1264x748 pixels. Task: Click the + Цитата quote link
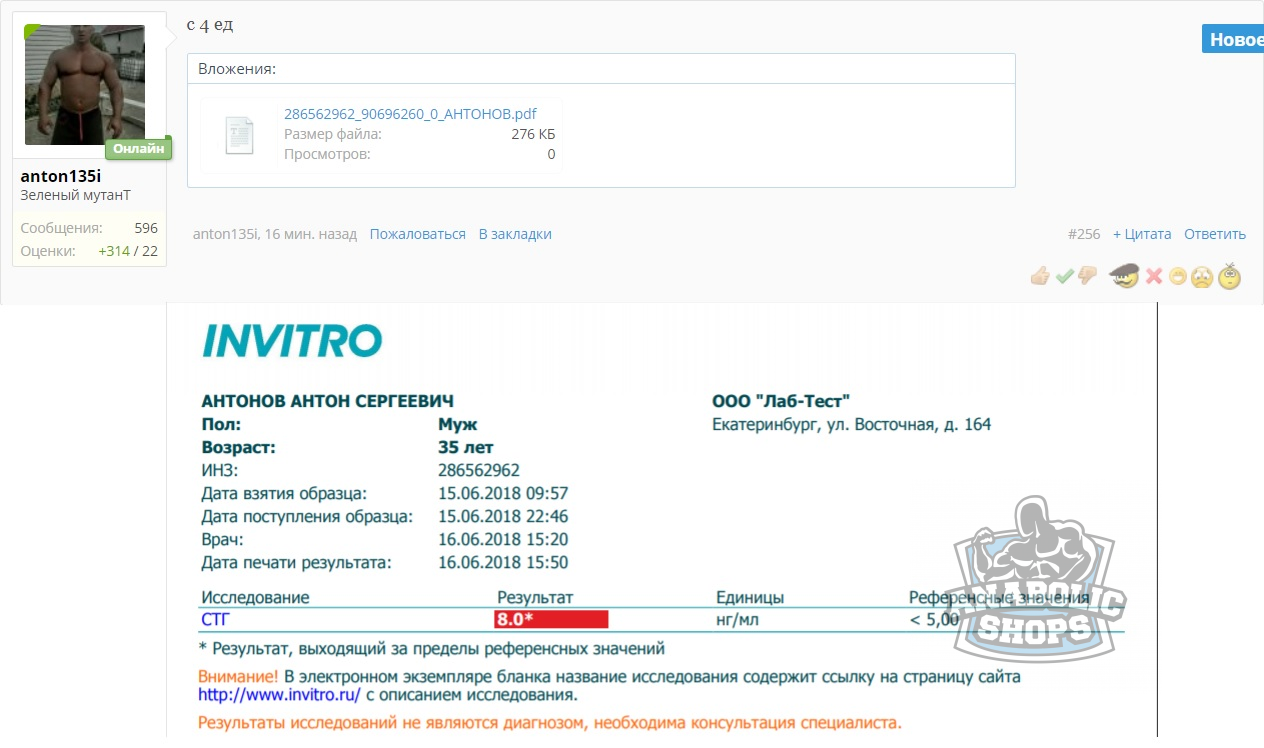tap(1141, 234)
